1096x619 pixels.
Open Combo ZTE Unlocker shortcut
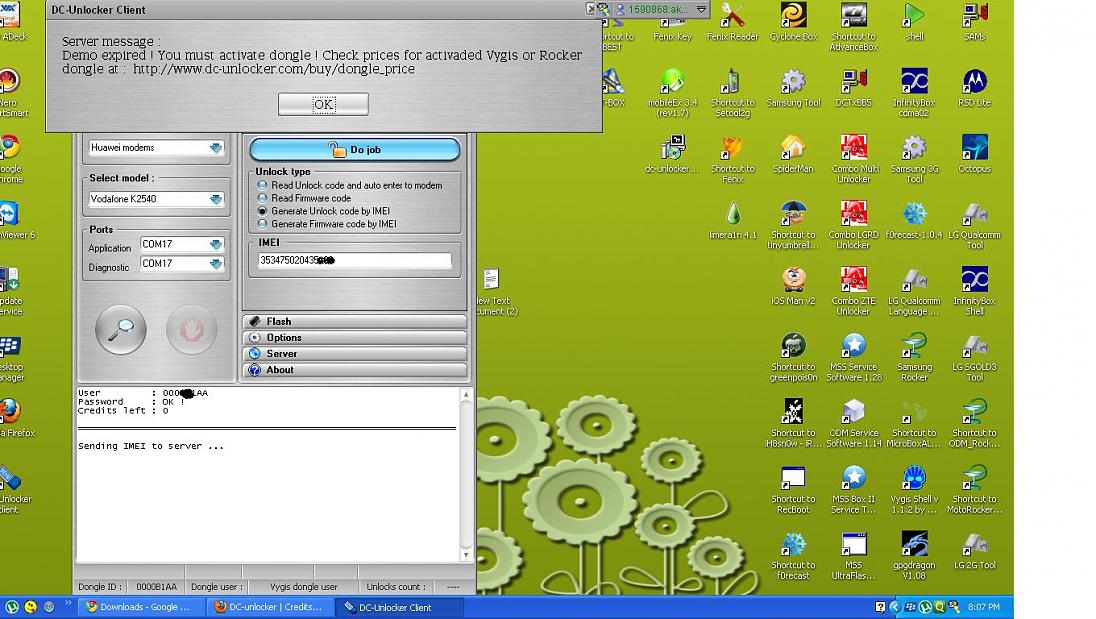point(853,280)
